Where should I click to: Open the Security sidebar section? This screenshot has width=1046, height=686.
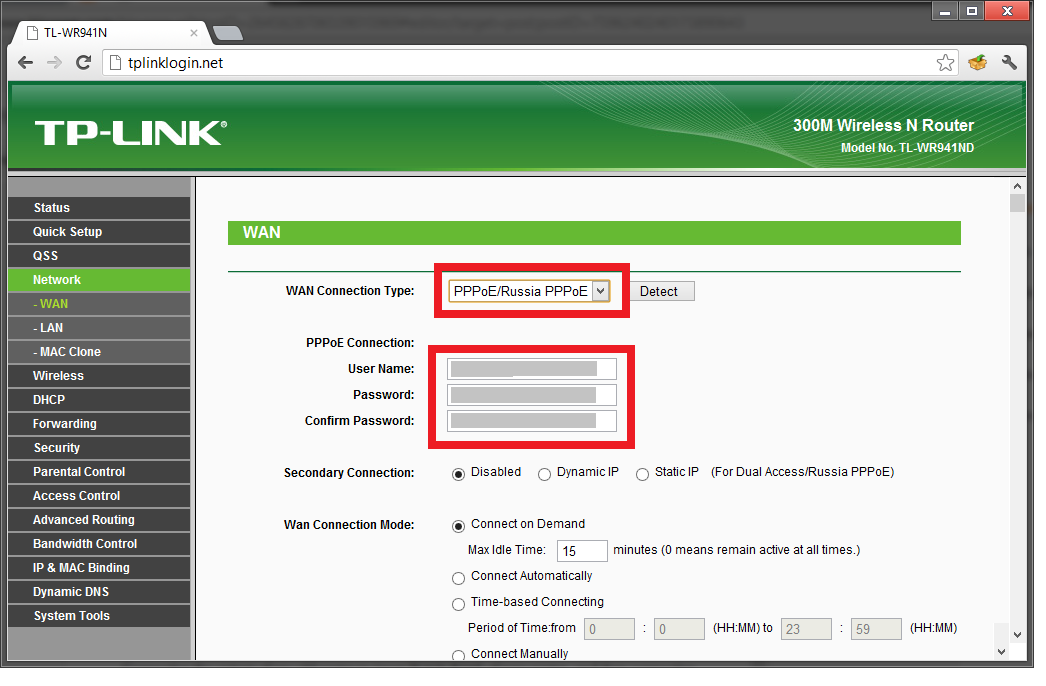(x=99, y=448)
